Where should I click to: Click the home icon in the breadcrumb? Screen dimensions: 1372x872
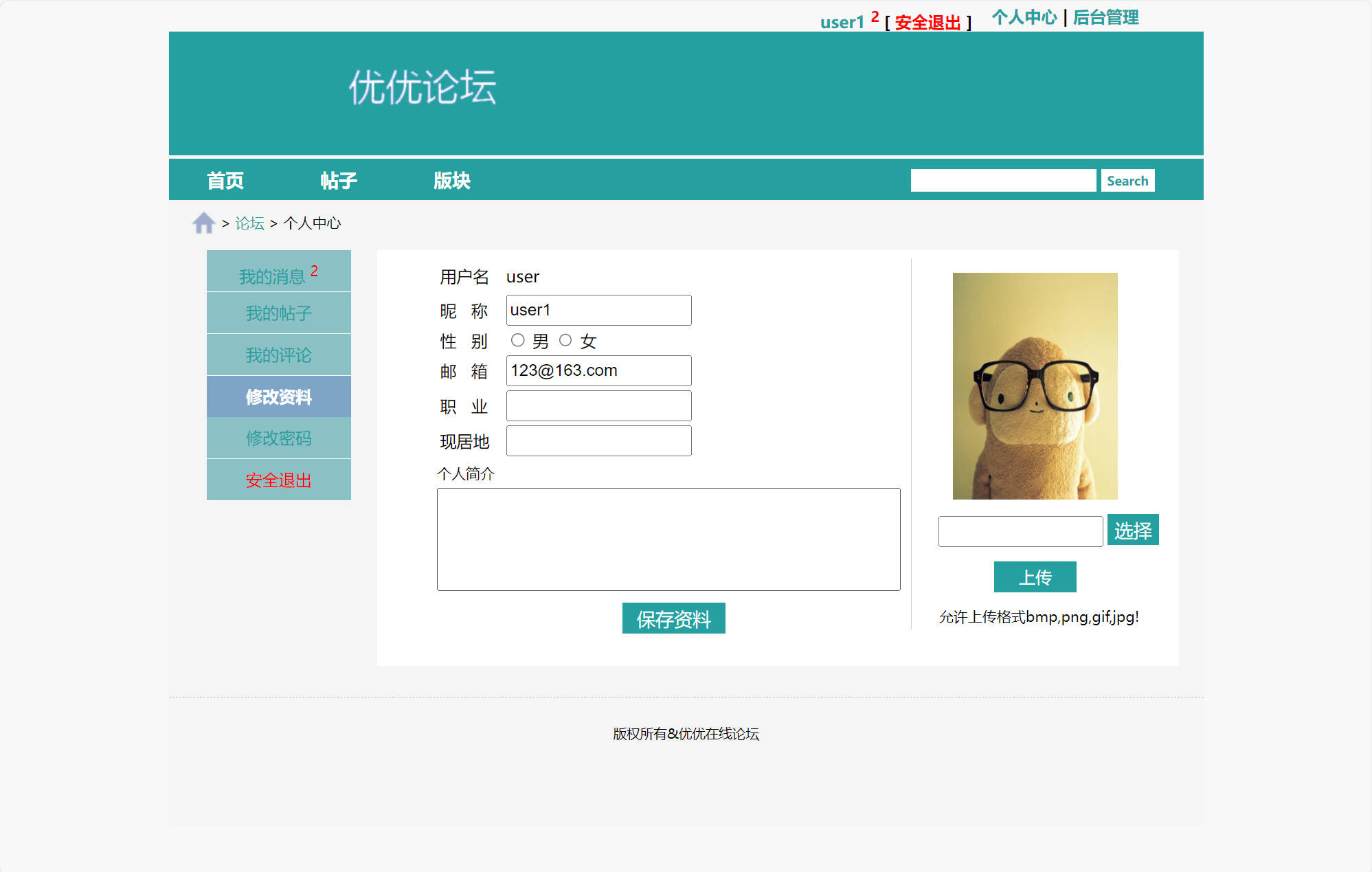tap(203, 222)
